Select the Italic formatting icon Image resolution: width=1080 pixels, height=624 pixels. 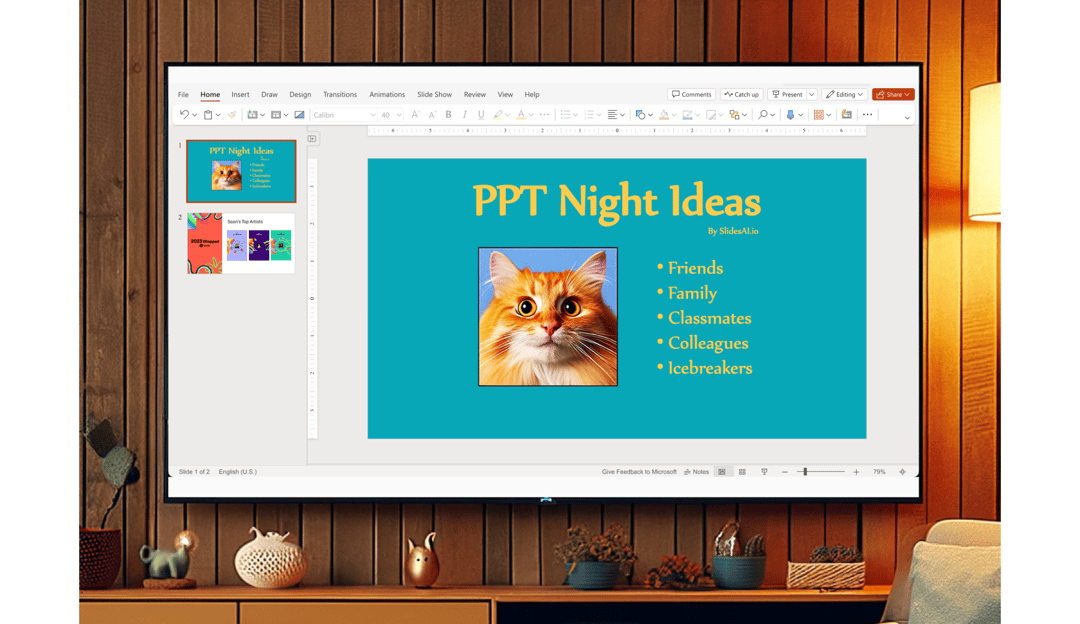click(464, 114)
